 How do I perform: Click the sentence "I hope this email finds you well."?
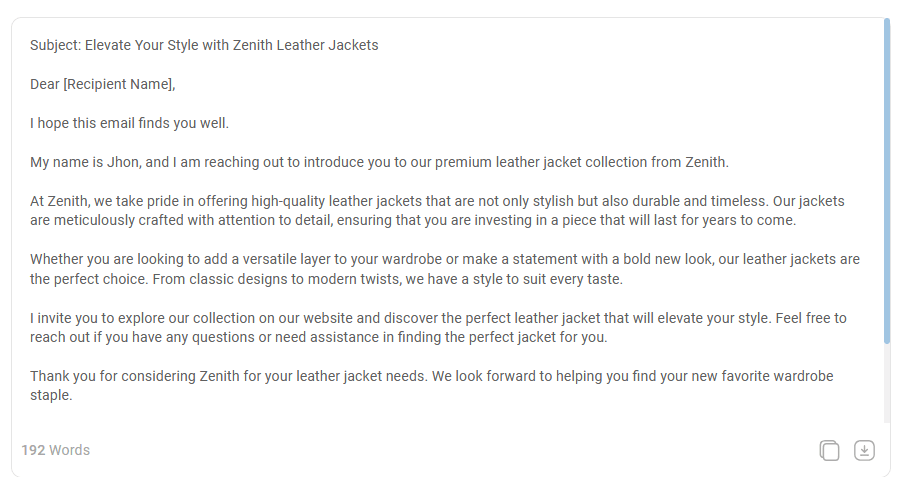(x=129, y=123)
